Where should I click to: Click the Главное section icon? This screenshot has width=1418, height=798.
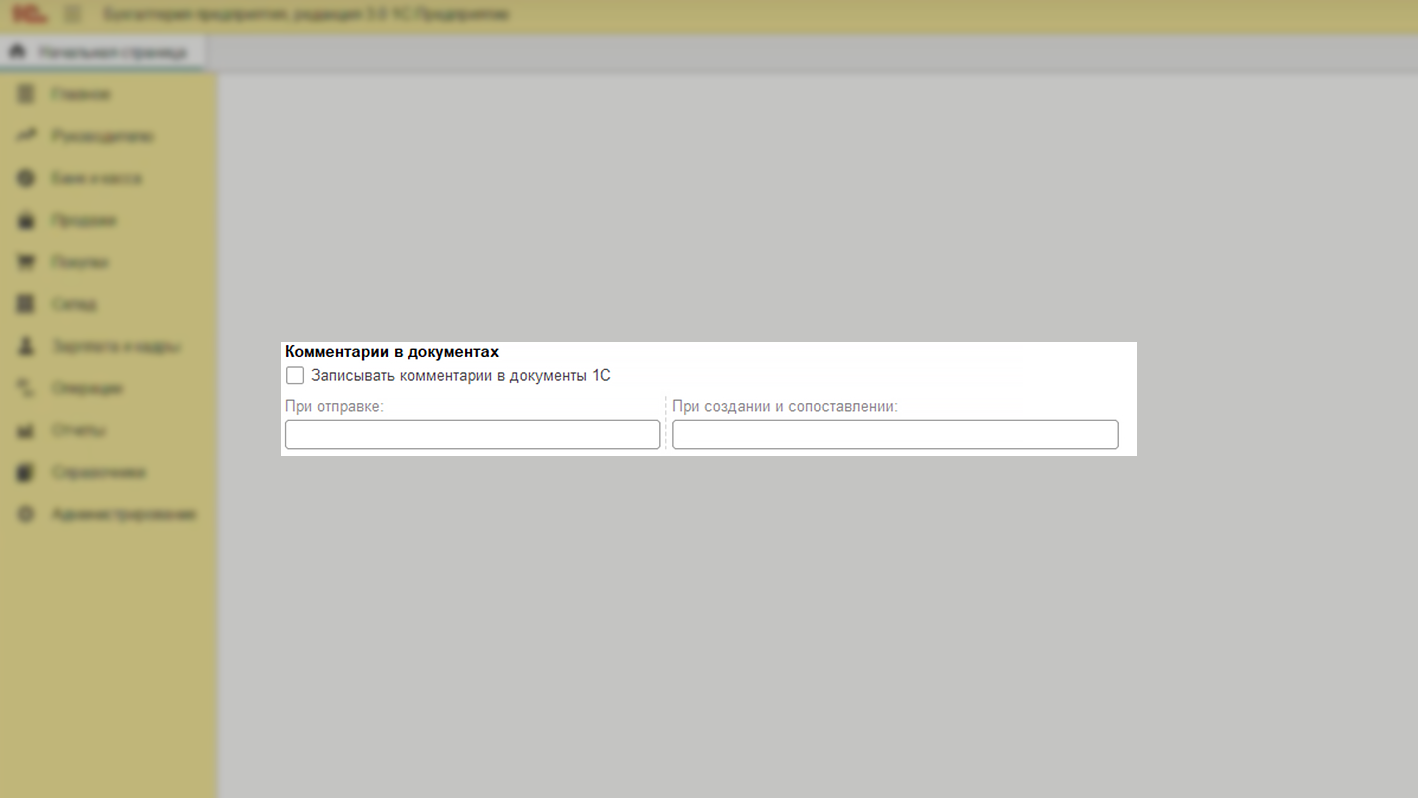[x=27, y=94]
